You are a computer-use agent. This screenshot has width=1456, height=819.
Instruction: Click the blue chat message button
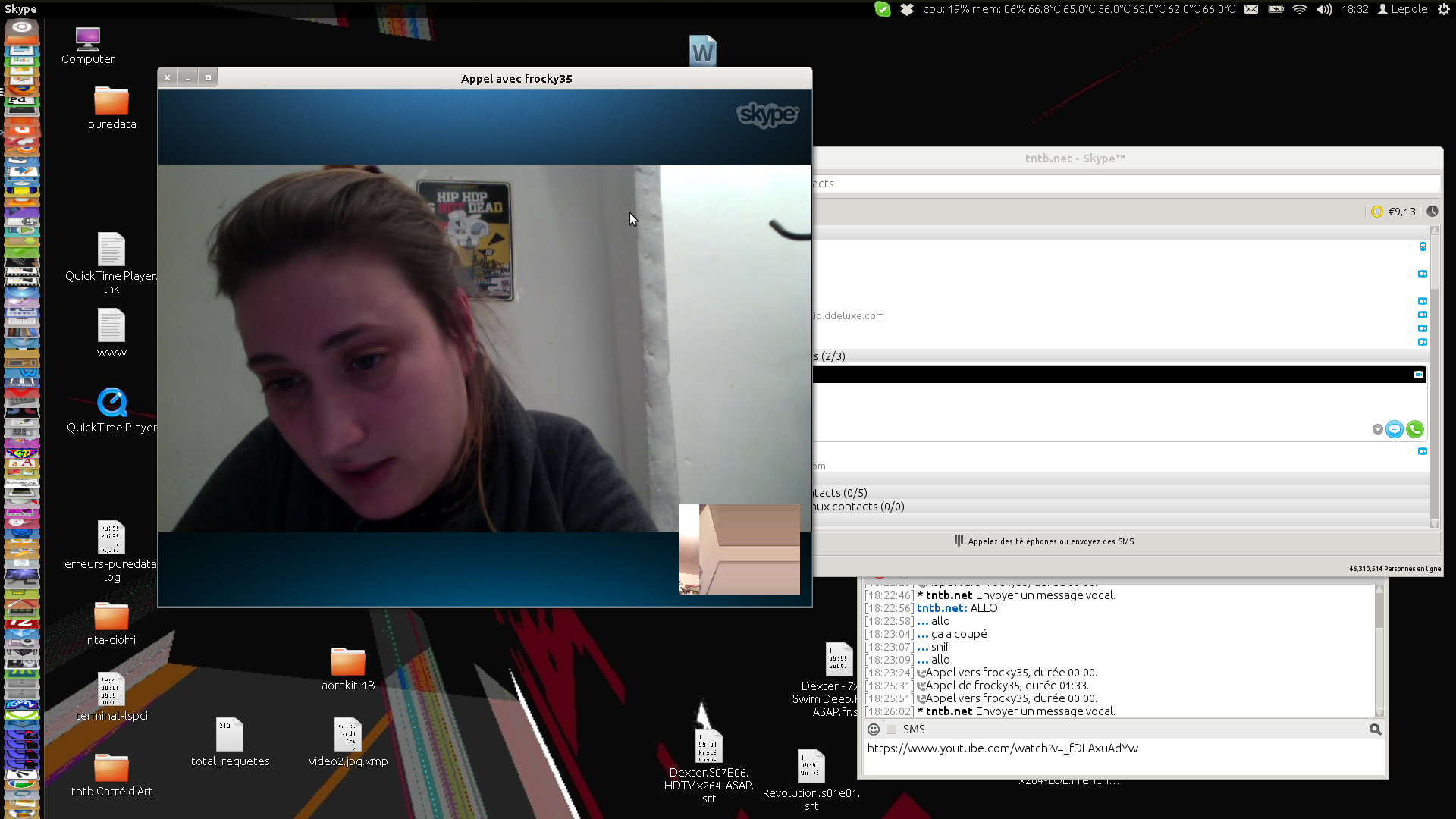(x=1394, y=429)
